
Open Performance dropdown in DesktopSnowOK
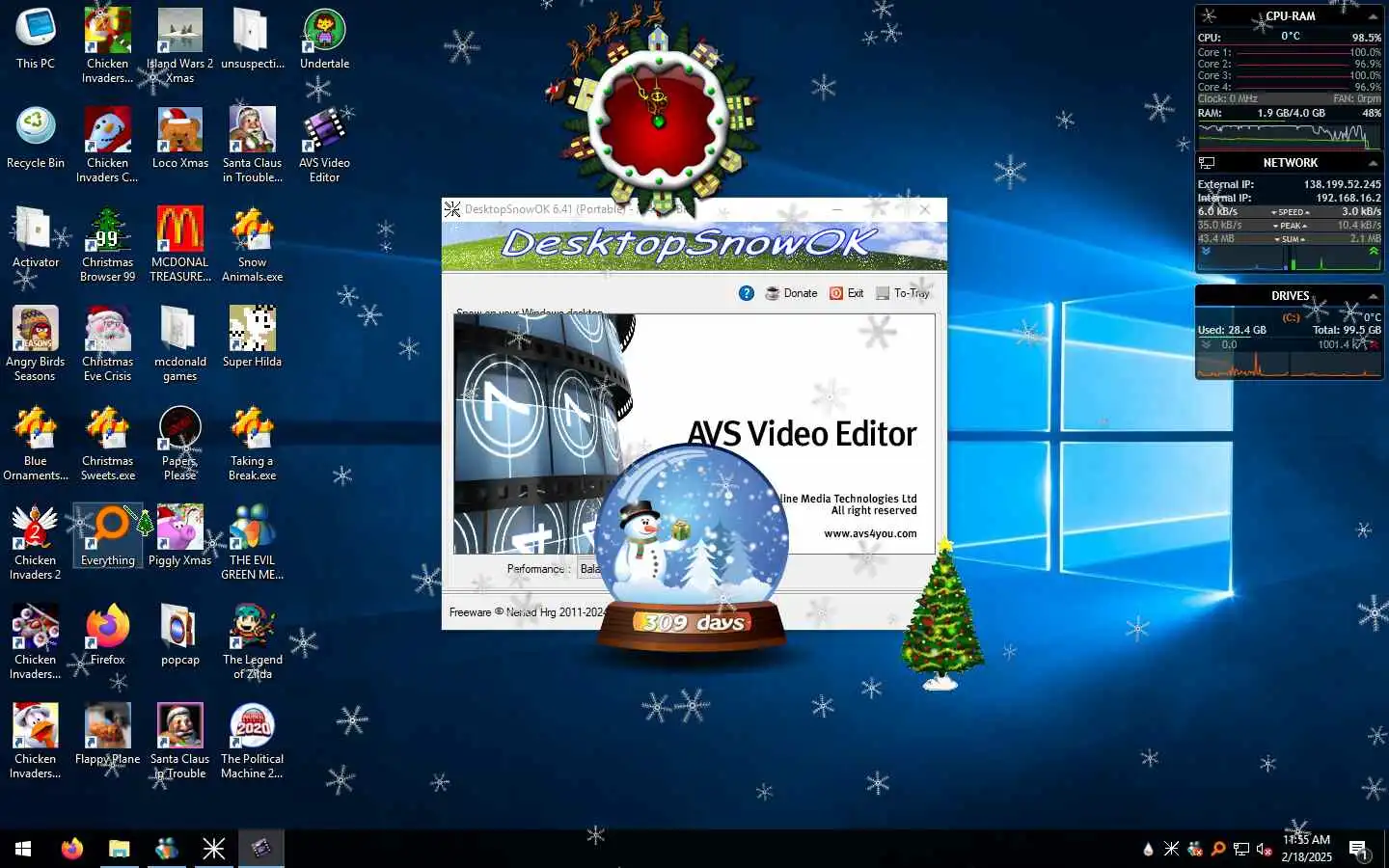(x=589, y=569)
